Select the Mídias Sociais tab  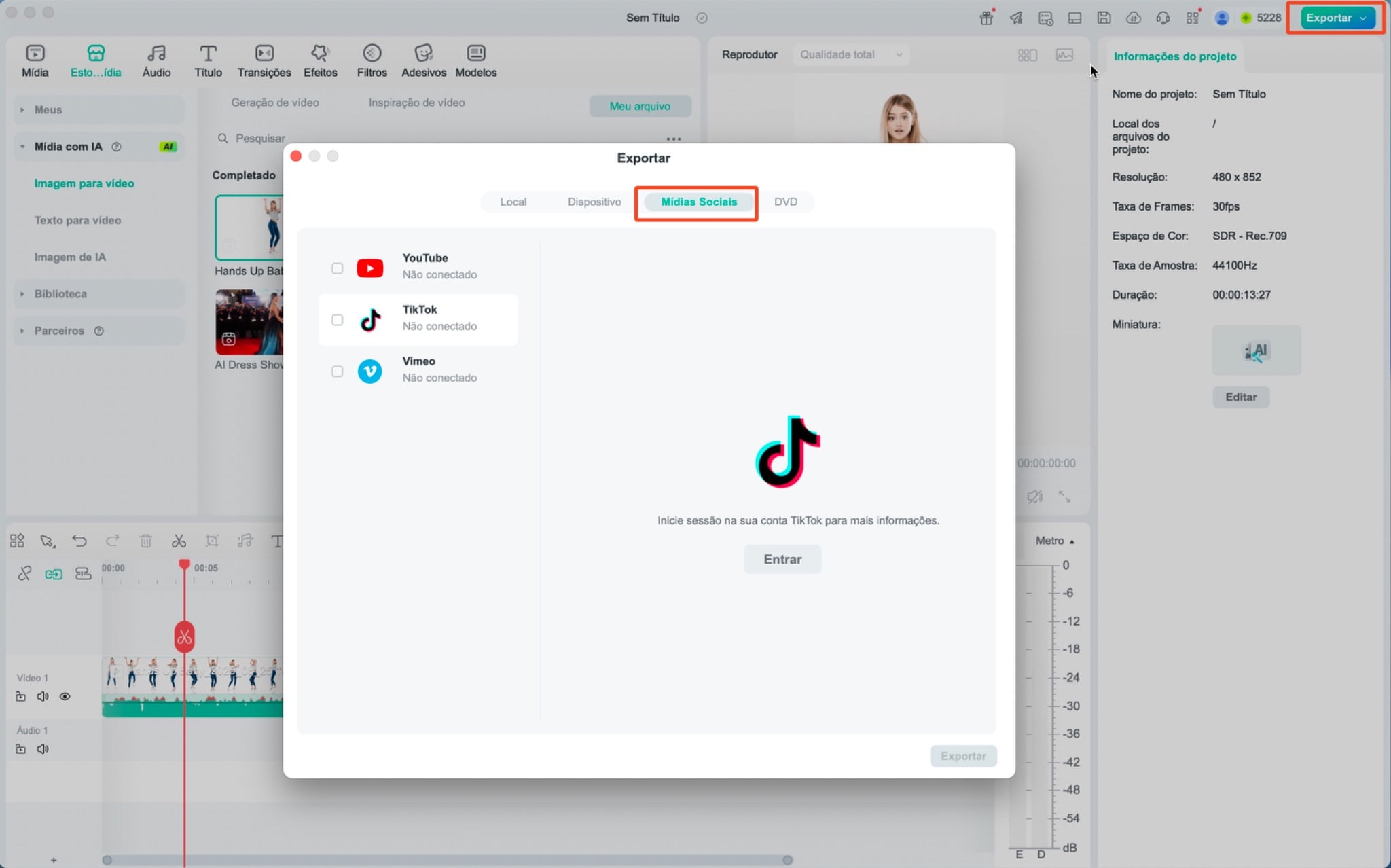pos(699,202)
